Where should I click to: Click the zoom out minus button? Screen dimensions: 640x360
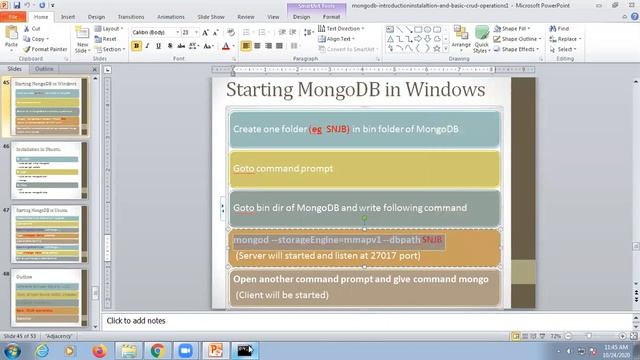point(568,336)
